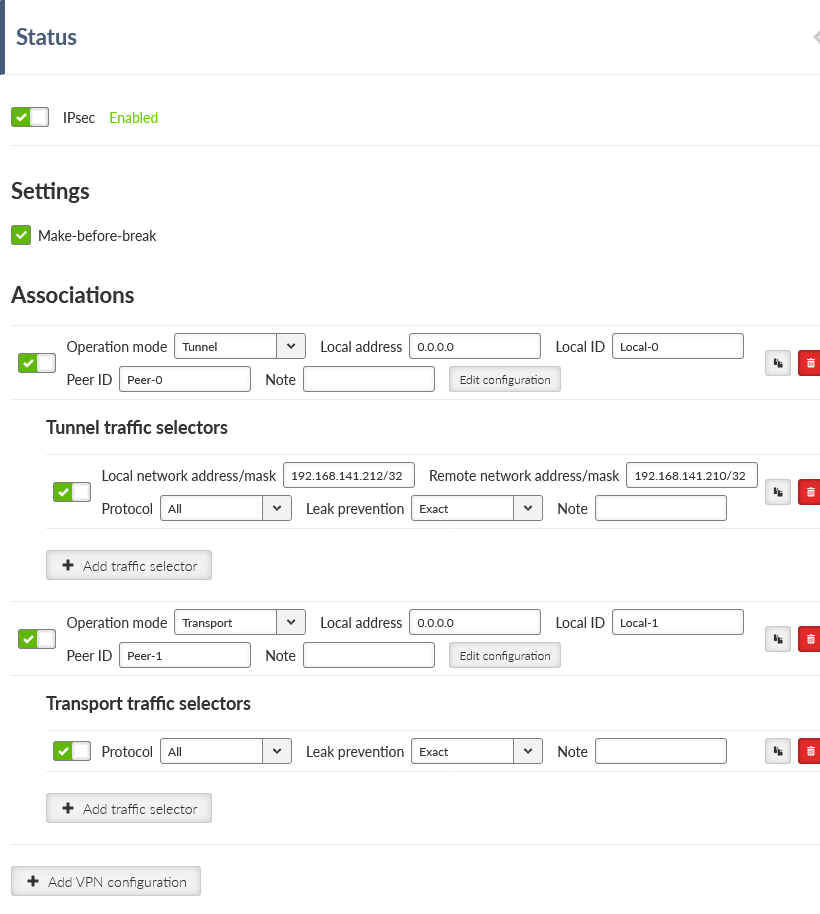The width and height of the screenshot is (820, 914).
Task: Uncheck the Make-before-break checkbox
Action: click(21, 235)
